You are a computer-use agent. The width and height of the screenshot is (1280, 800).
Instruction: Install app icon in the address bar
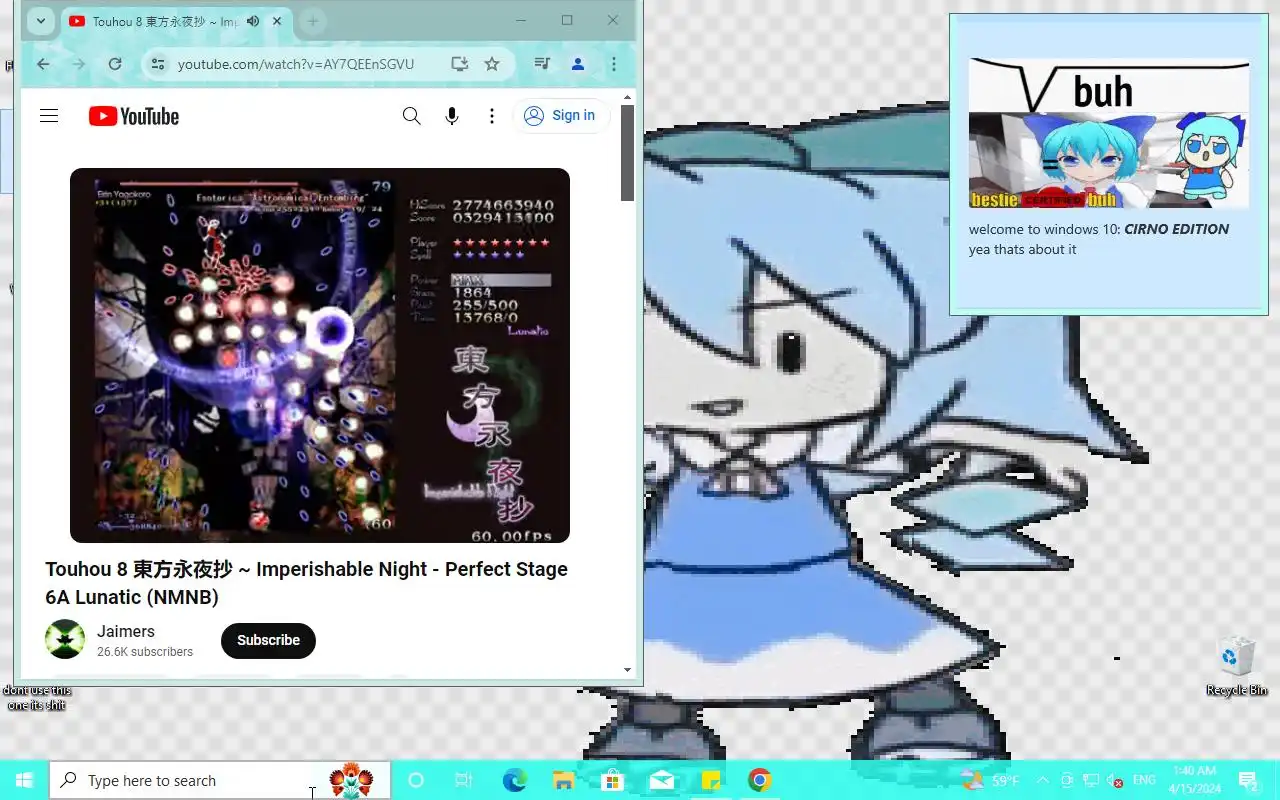click(459, 64)
